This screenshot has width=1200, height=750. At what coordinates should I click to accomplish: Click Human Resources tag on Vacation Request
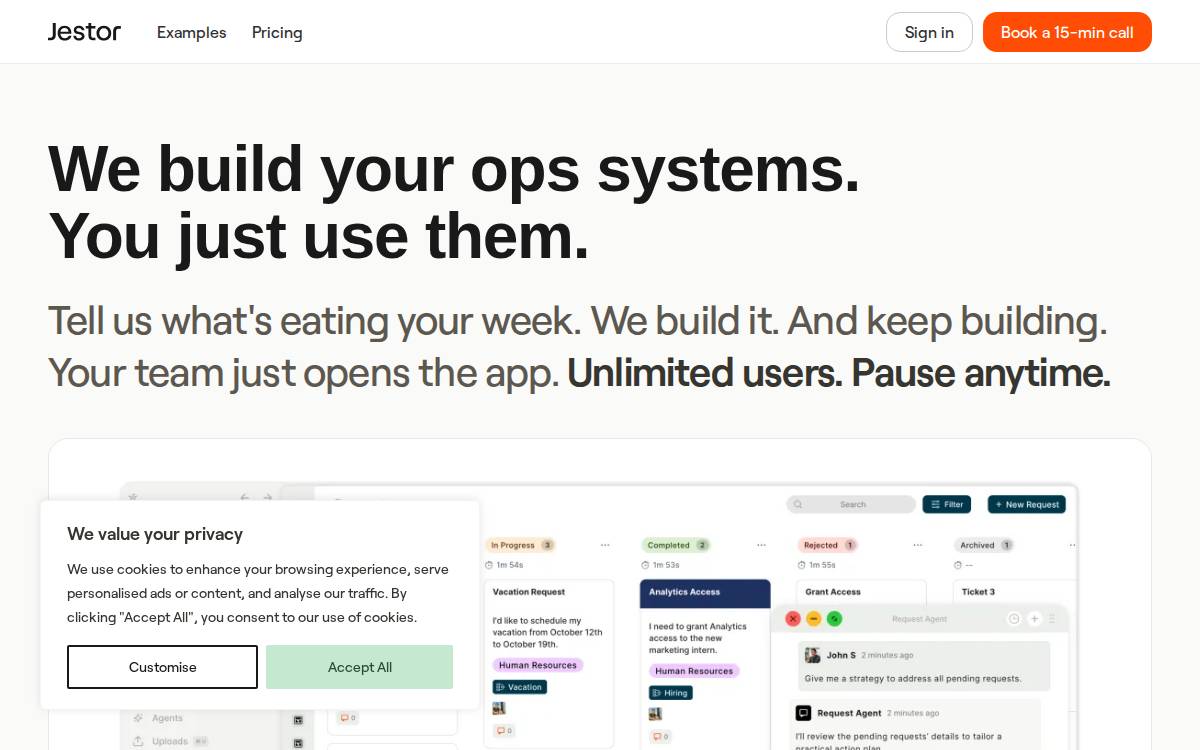point(538,665)
